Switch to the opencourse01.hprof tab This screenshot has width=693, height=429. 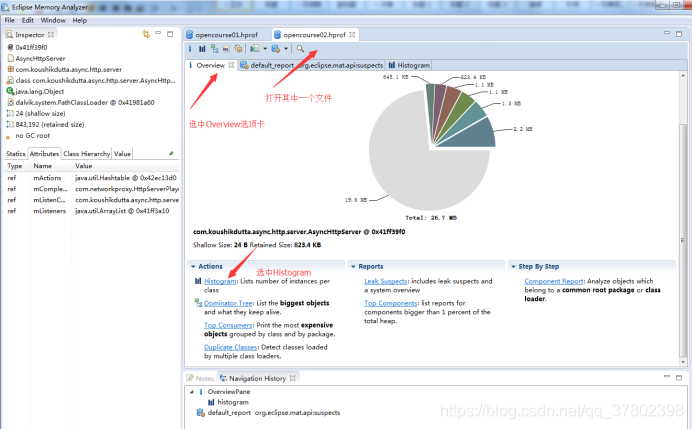tap(227, 34)
